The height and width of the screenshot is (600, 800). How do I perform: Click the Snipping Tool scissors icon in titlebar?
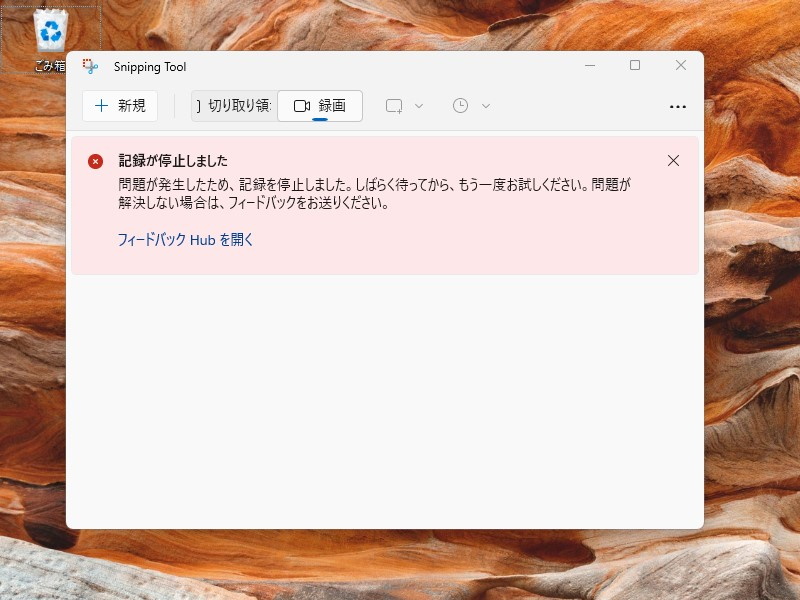tap(91, 66)
